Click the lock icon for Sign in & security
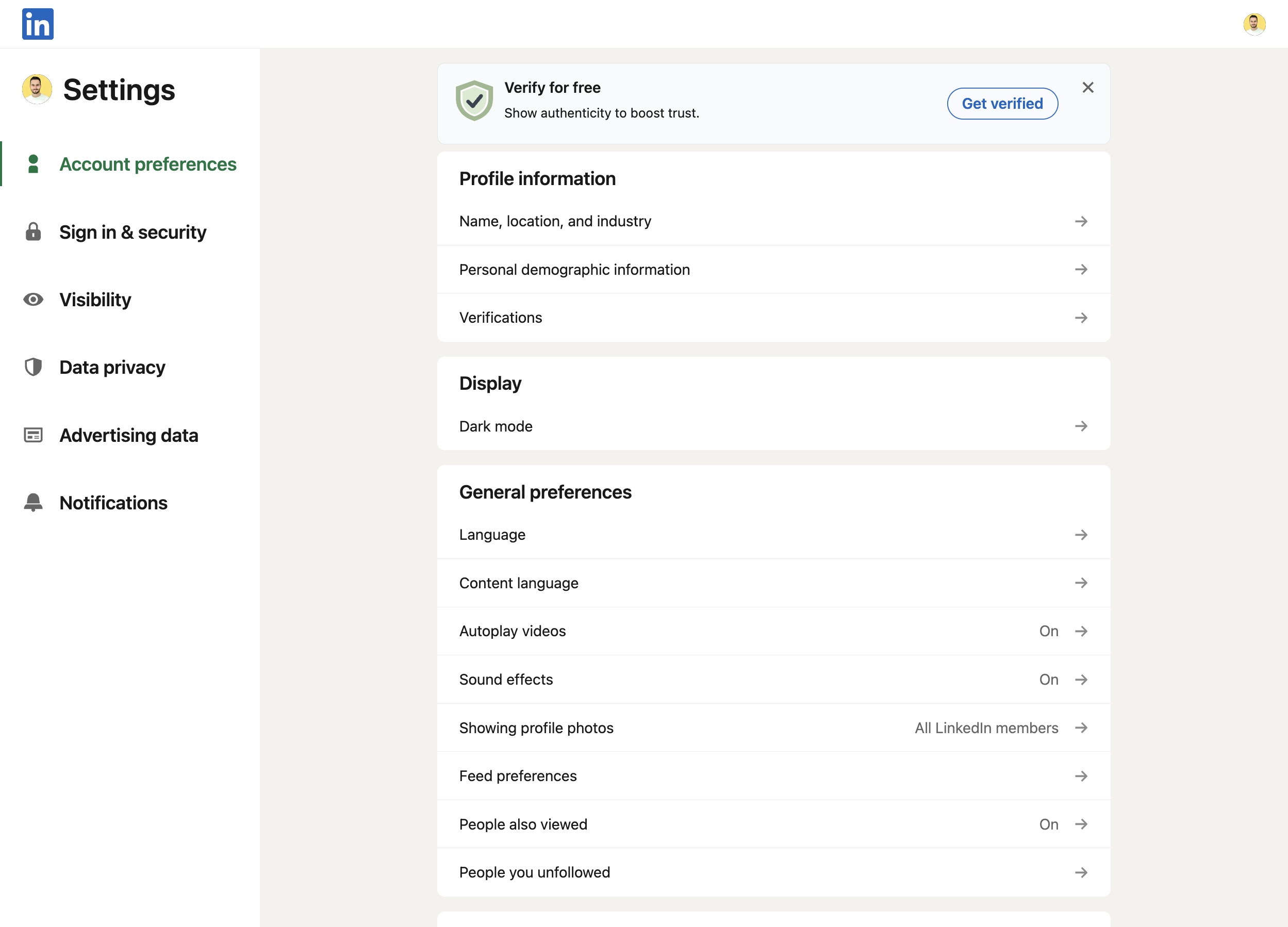1288x927 pixels. [x=33, y=232]
